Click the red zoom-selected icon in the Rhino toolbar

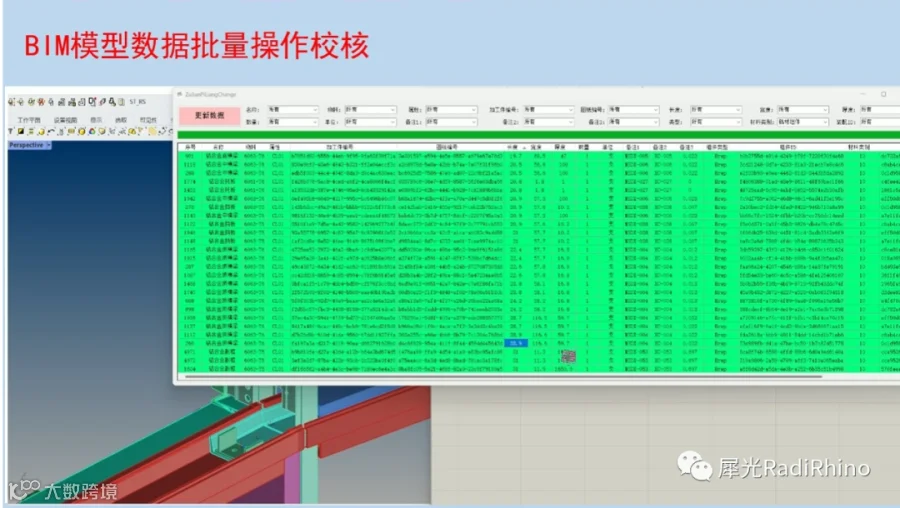click(x=41, y=102)
